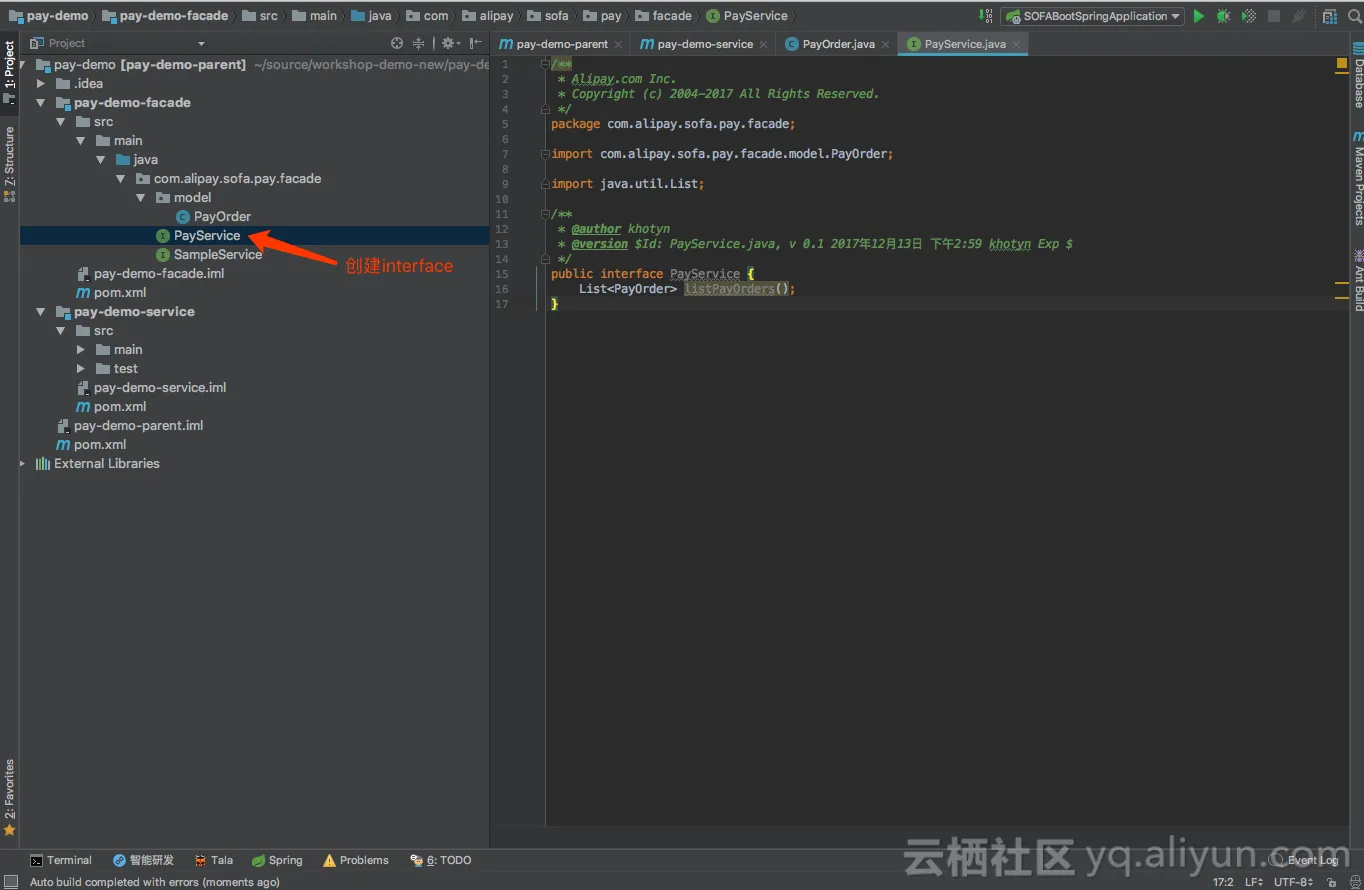Close the PayOrder.java tab
This screenshot has width=1364, height=890.
coord(885,44)
